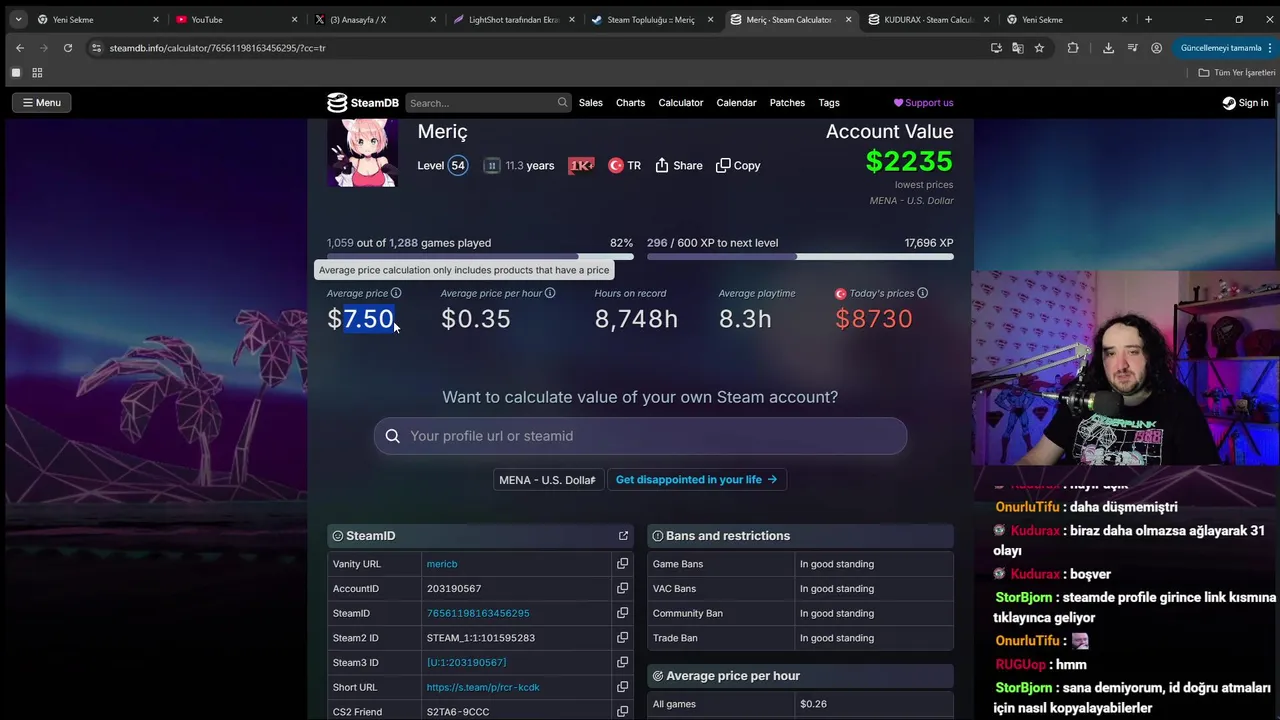The height and width of the screenshot is (720, 1280).
Task: Switch to the Anasayfa / X tab
Action: [373, 19]
